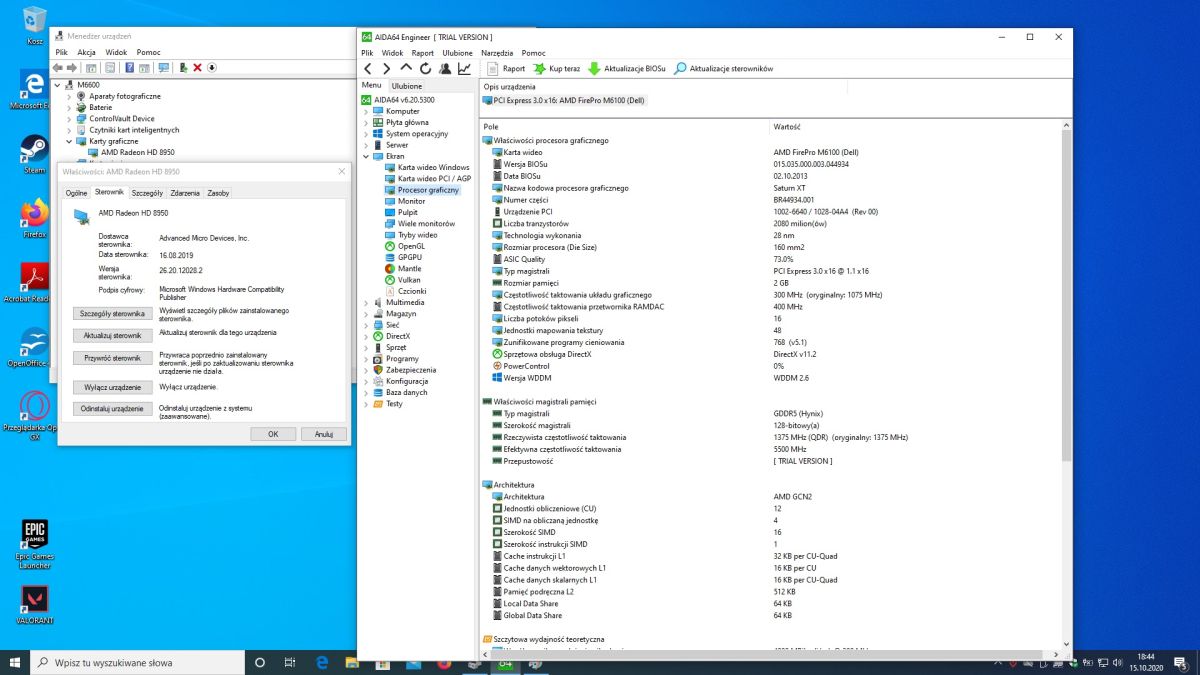This screenshot has width=1200, height=675.
Task: Click Device Manager back arrow icon
Action: click(58, 68)
